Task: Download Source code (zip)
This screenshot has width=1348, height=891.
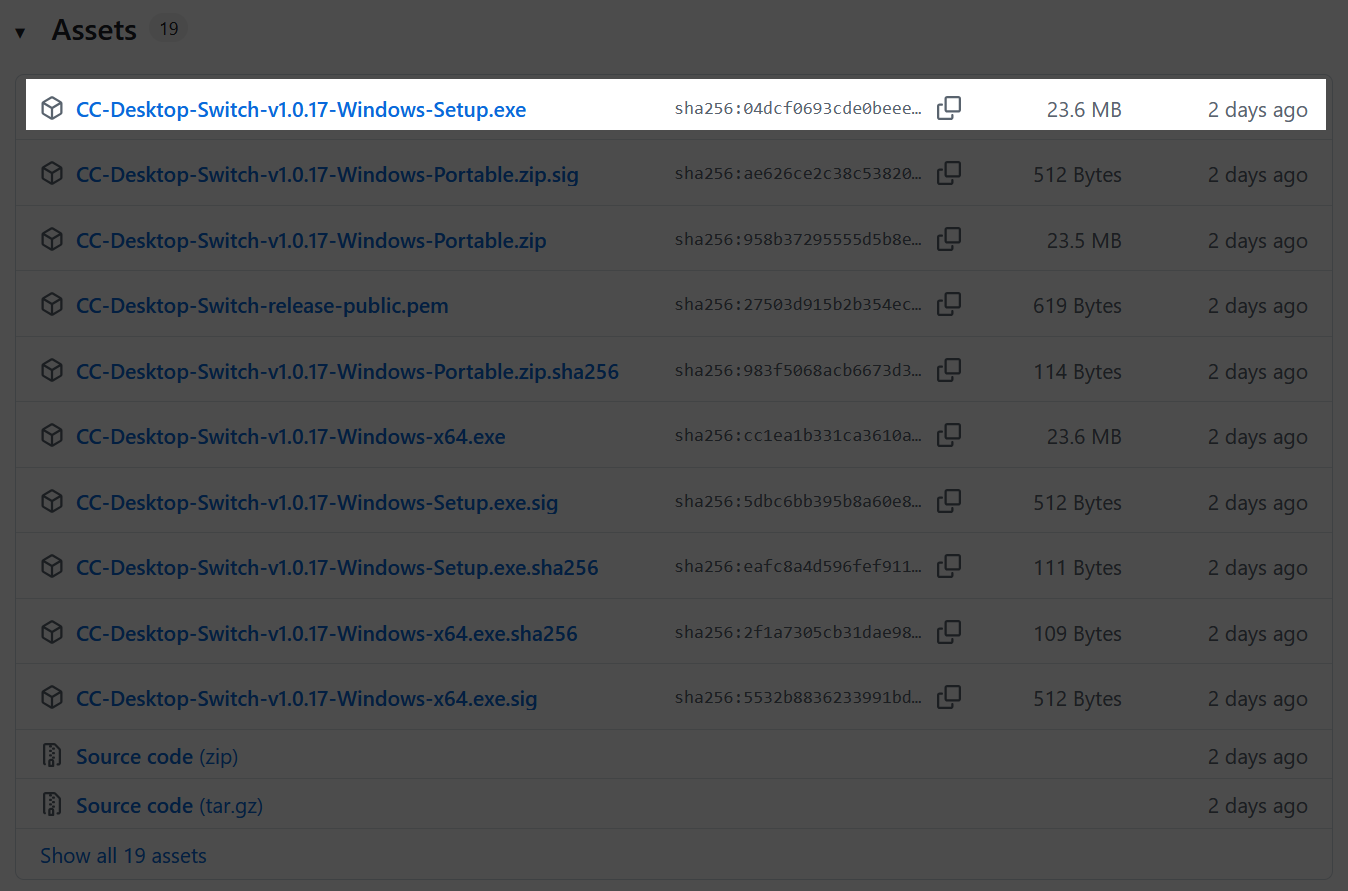Action: point(157,757)
